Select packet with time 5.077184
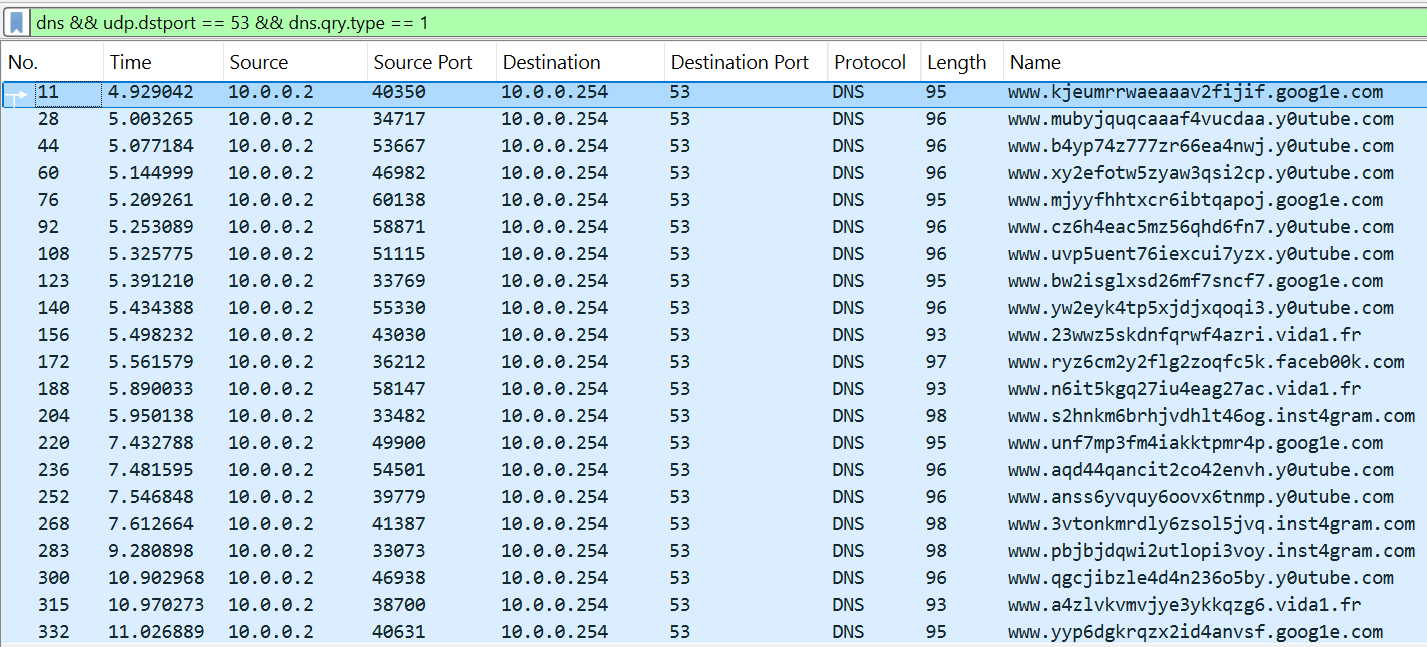The image size is (1427, 647). [x=714, y=146]
